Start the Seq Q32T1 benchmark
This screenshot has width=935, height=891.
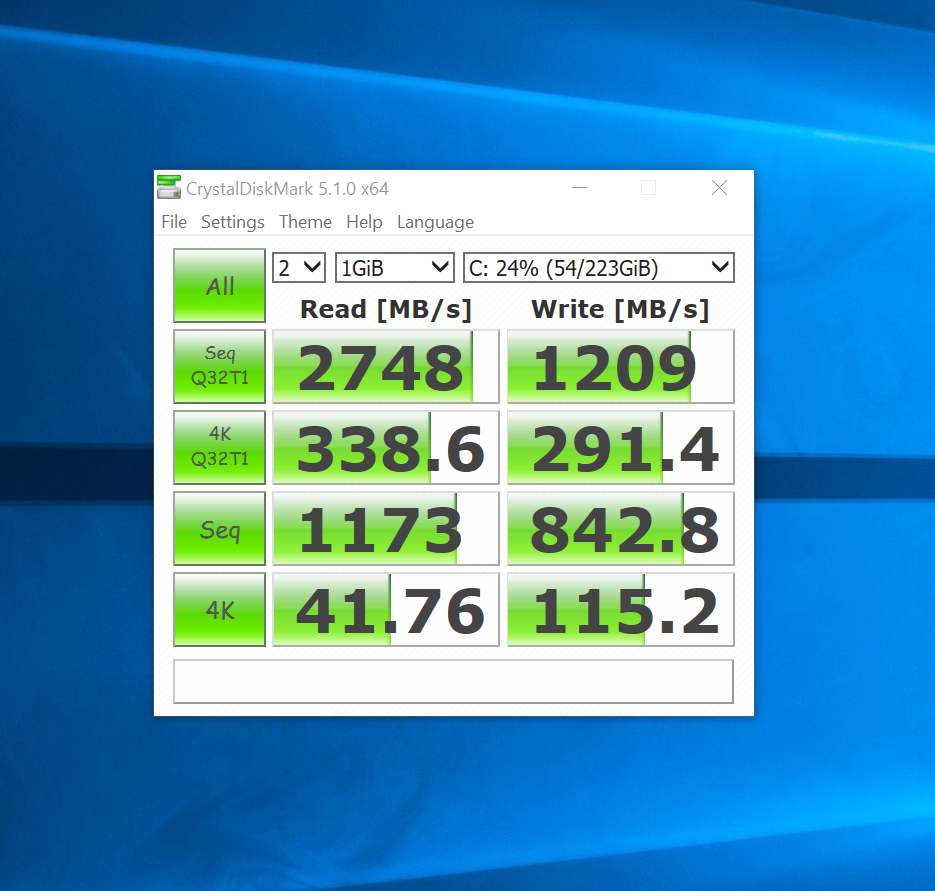[x=219, y=366]
